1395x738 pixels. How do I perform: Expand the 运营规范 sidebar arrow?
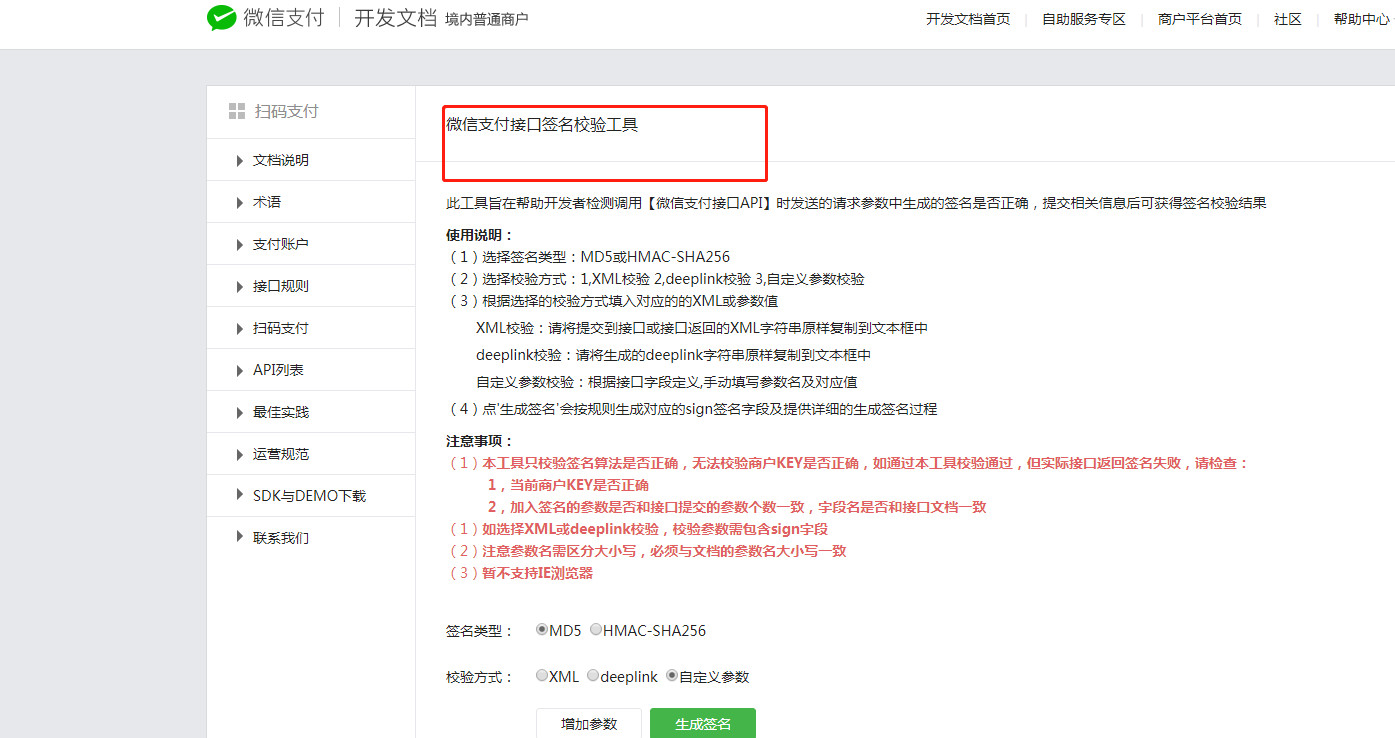[240, 454]
